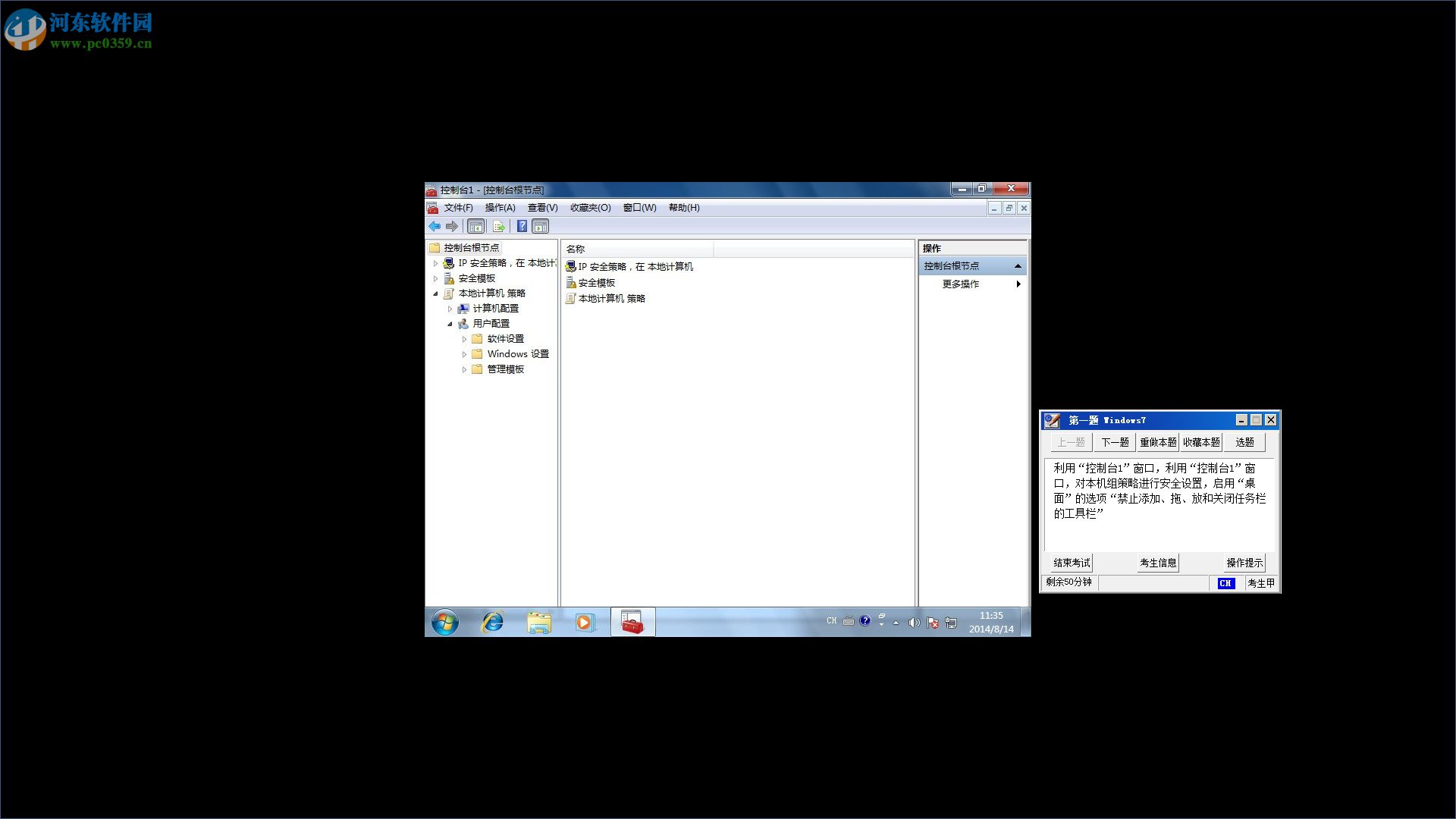Viewport: 1456px width, 819px height.
Task: Expand Windows 设置 tree node arrow
Action: pos(464,354)
